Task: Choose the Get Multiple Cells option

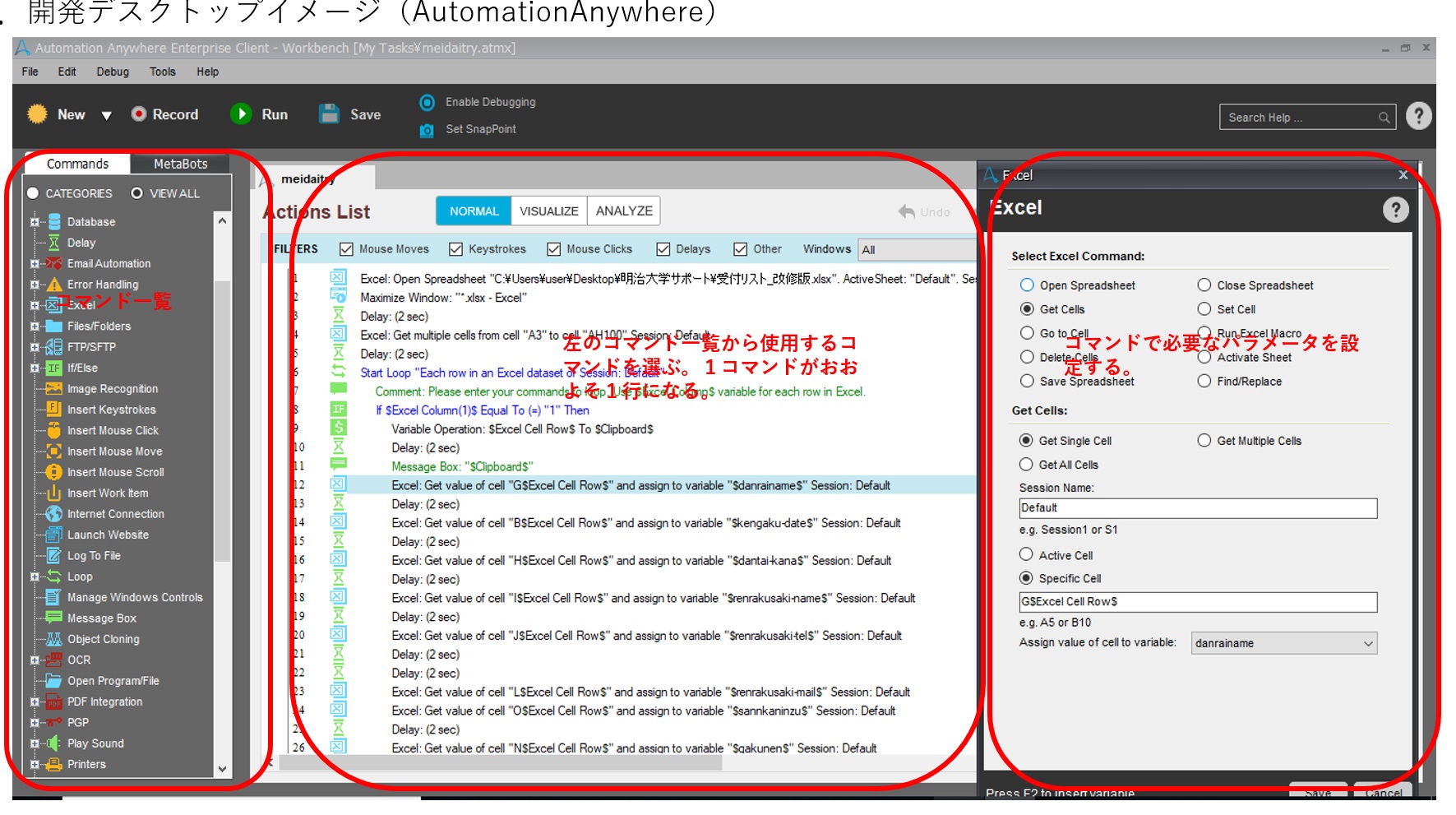Action: pos(1204,441)
